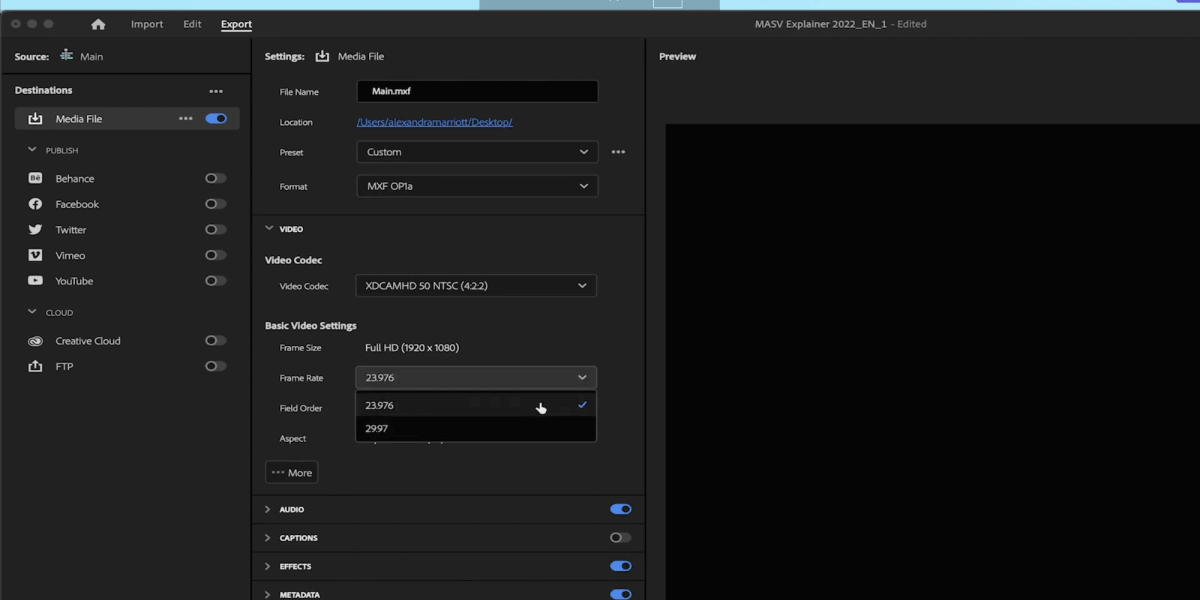This screenshot has width=1200, height=600.
Task: Click the Vimeo logo icon
Action: [35, 255]
